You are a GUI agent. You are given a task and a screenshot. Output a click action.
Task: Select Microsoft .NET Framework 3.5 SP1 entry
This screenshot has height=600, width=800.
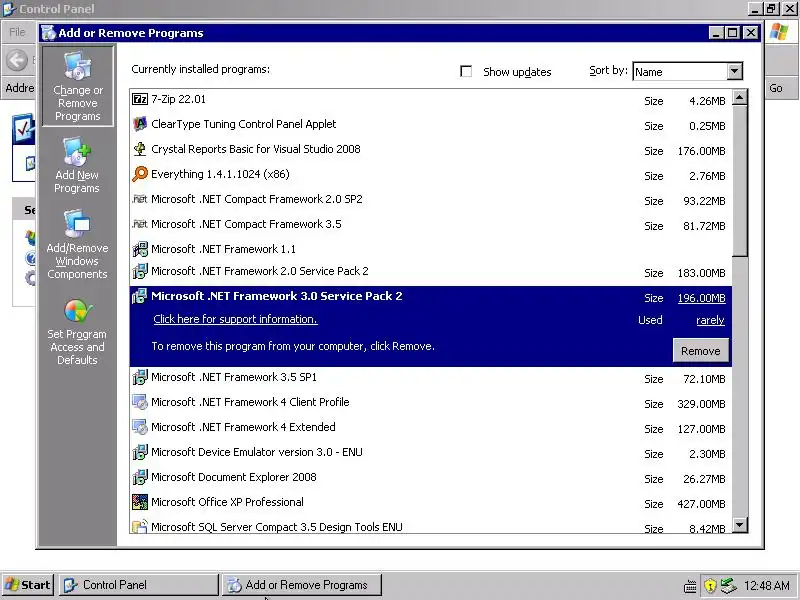[x=431, y=378]
